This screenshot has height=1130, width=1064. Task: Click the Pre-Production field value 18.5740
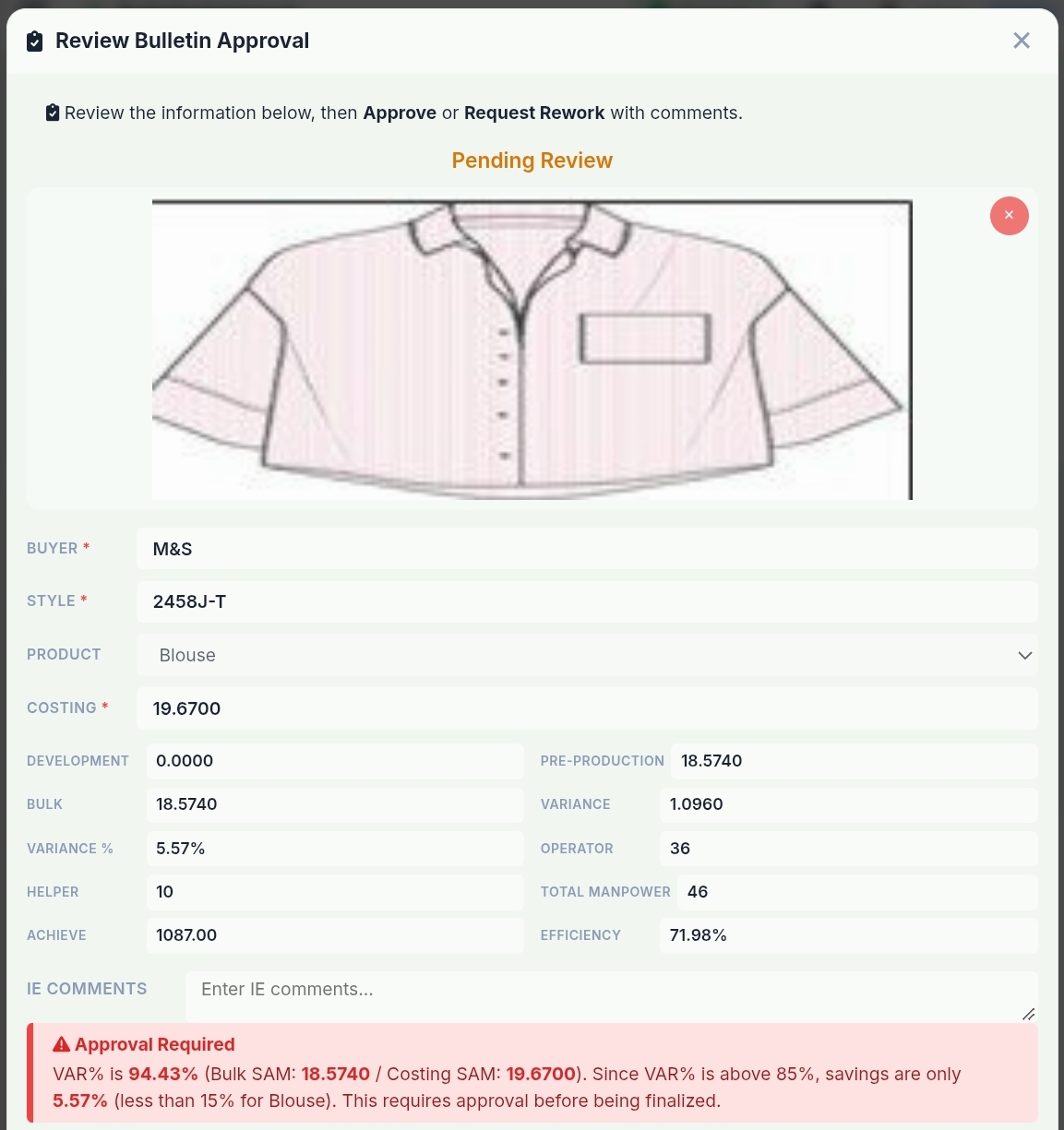[x=855, y=761]
